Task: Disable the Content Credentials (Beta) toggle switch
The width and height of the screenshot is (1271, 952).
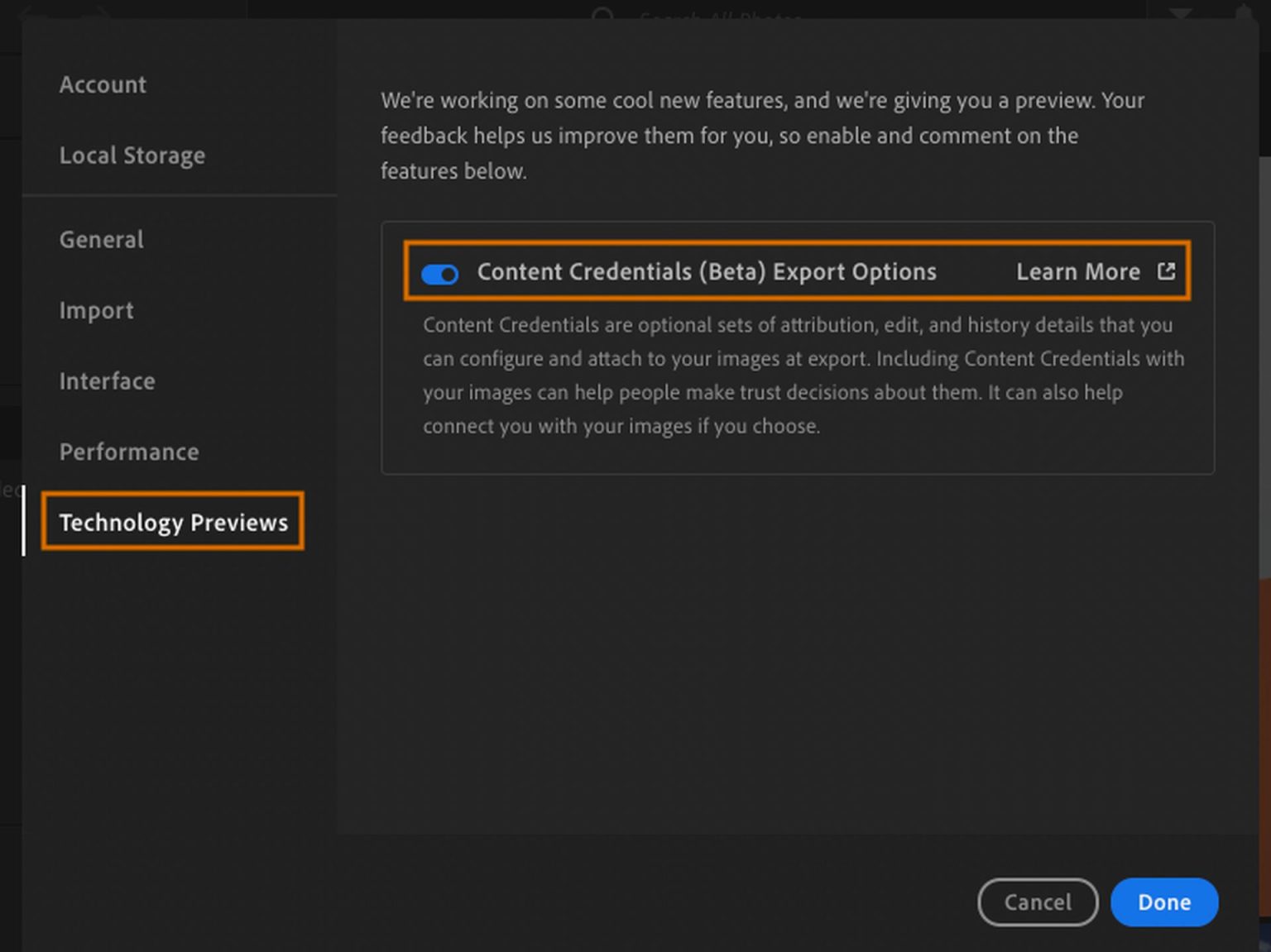Action: coord(440,274)
